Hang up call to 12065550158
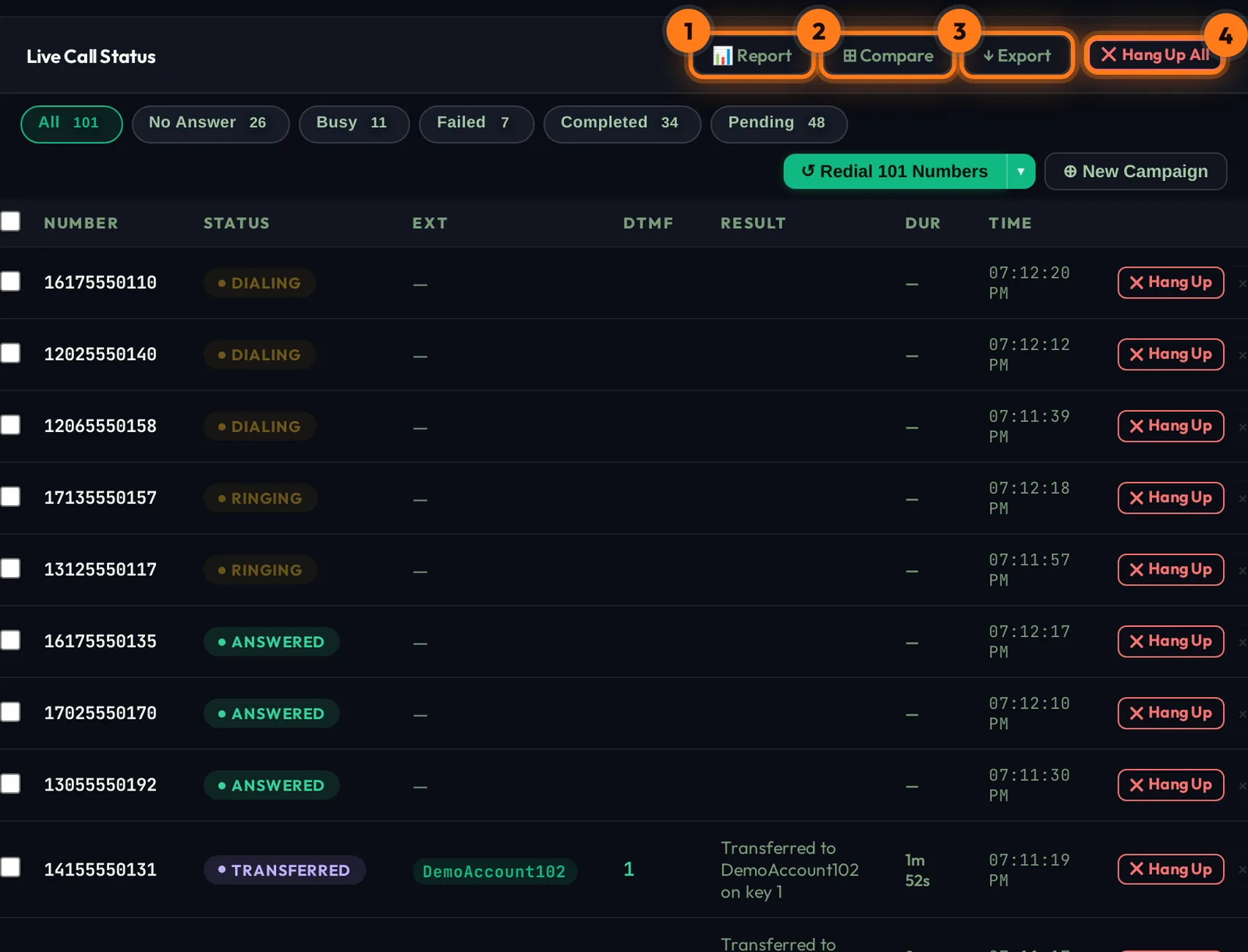The width and height of the screenshot is (1248, 952). (x=1170, y=426)
